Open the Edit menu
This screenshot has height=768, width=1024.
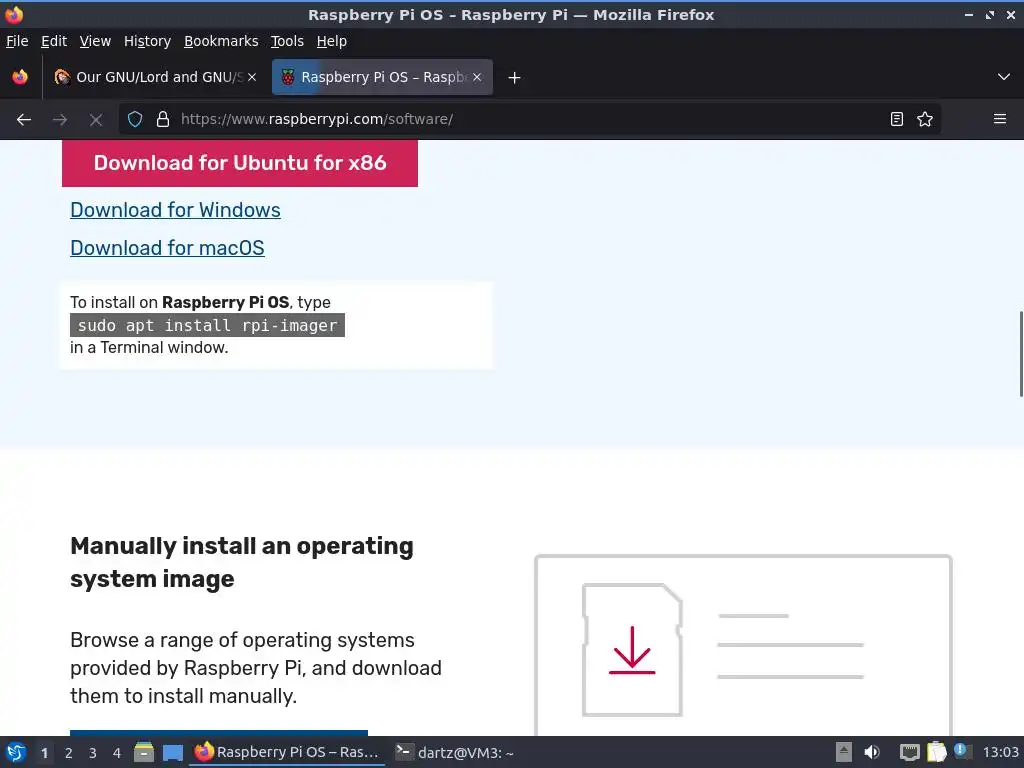pyautogui.click(x=54, y=41)
